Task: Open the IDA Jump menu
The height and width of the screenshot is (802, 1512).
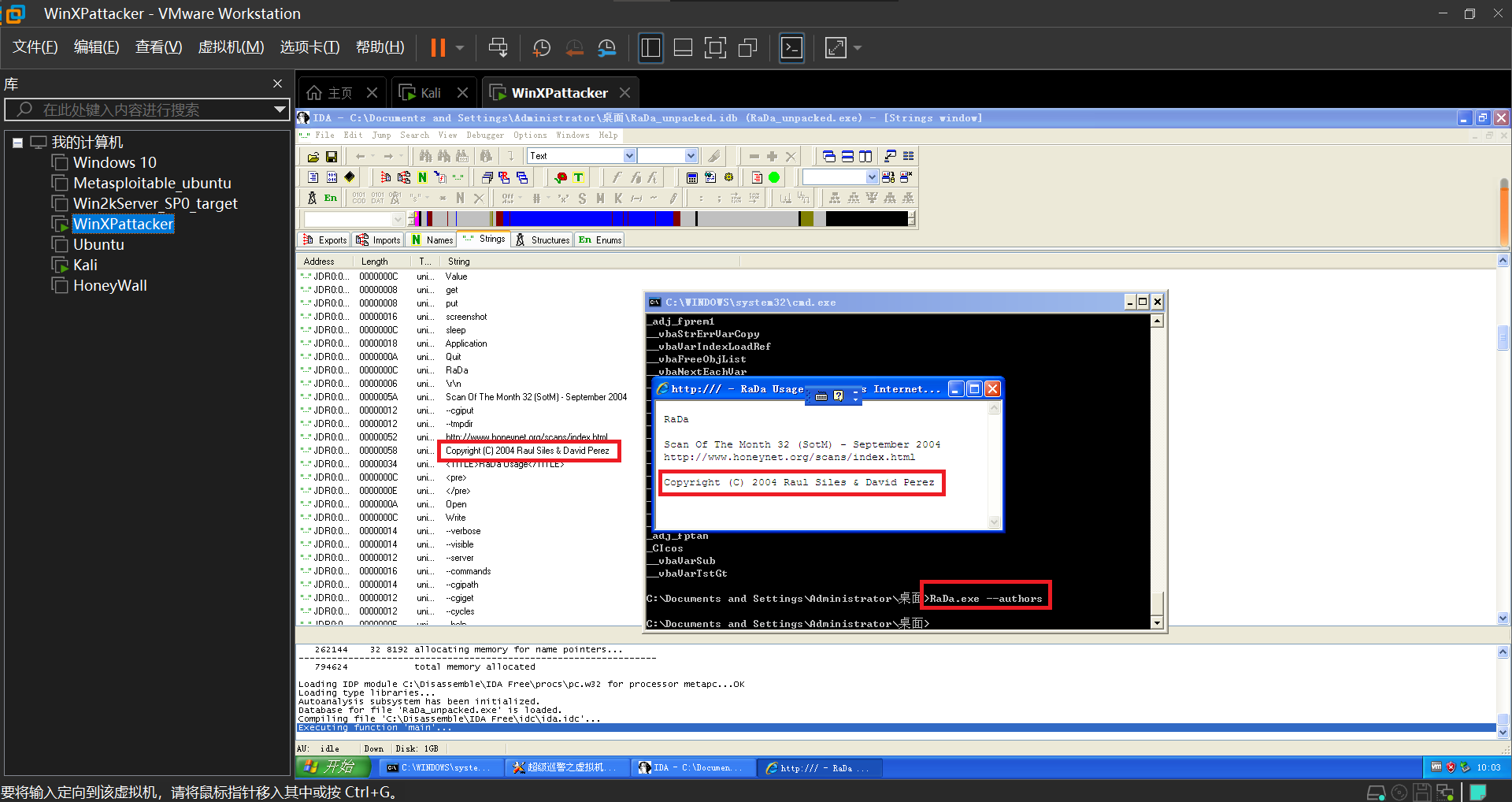Action: 381,136
